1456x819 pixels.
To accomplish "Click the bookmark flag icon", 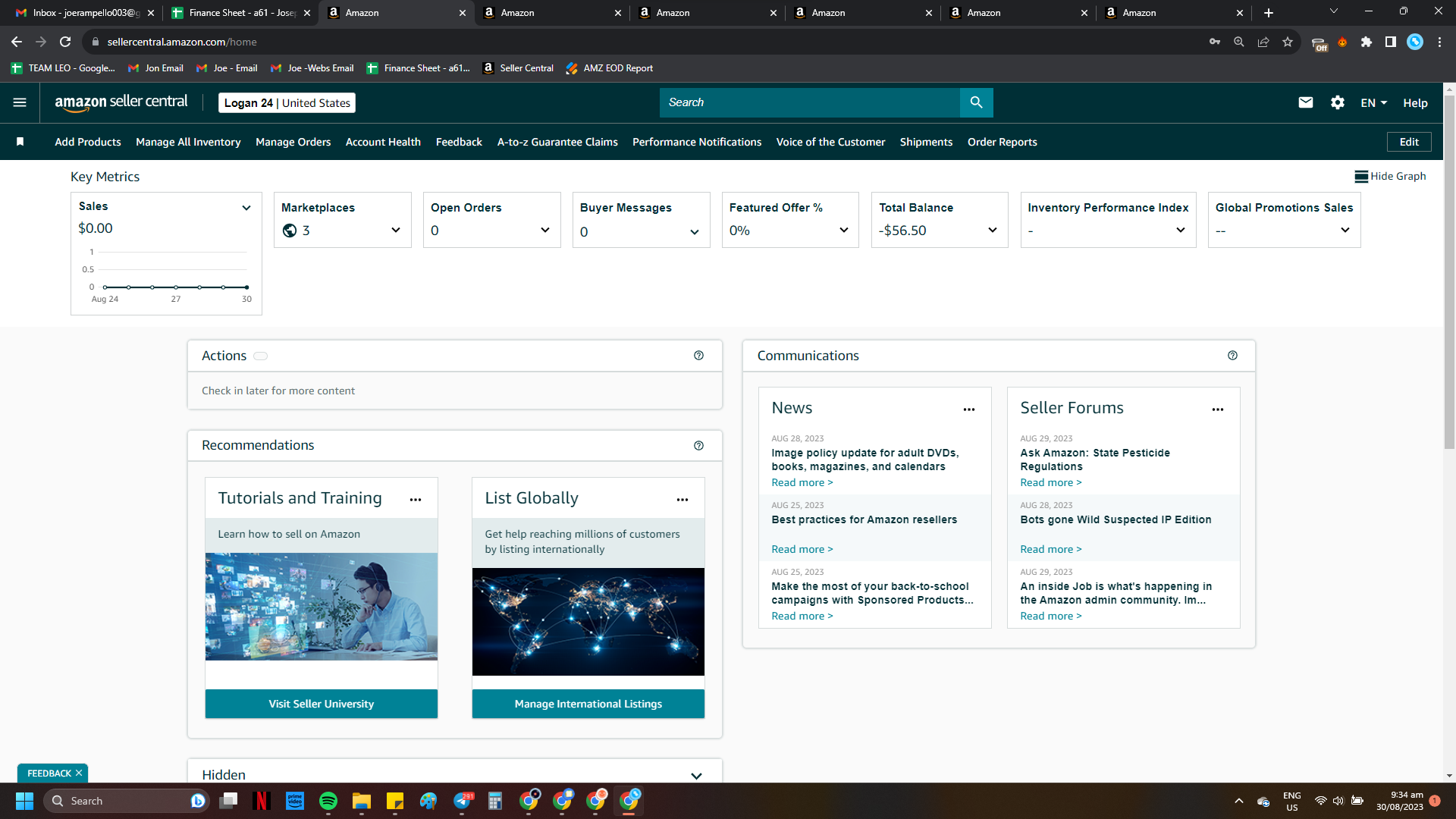I will click(20, 142).
